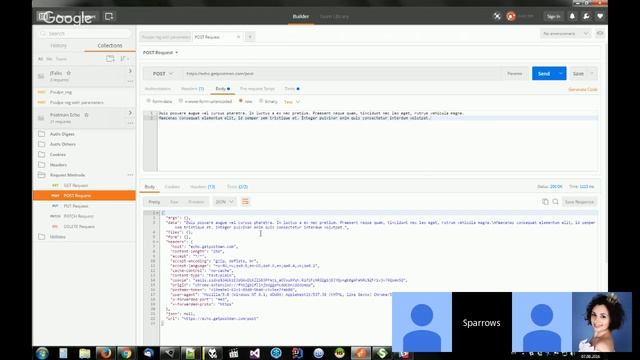Open Send button dropdown arrow

coord(561,73)
